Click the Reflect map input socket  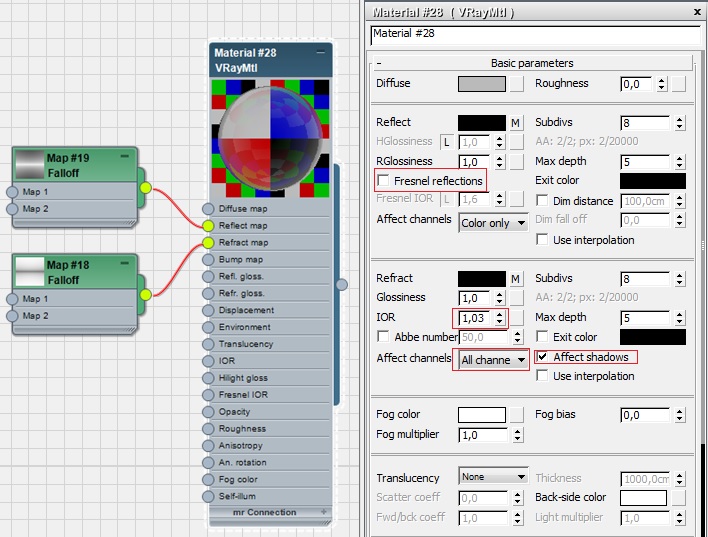coord(208,225)
